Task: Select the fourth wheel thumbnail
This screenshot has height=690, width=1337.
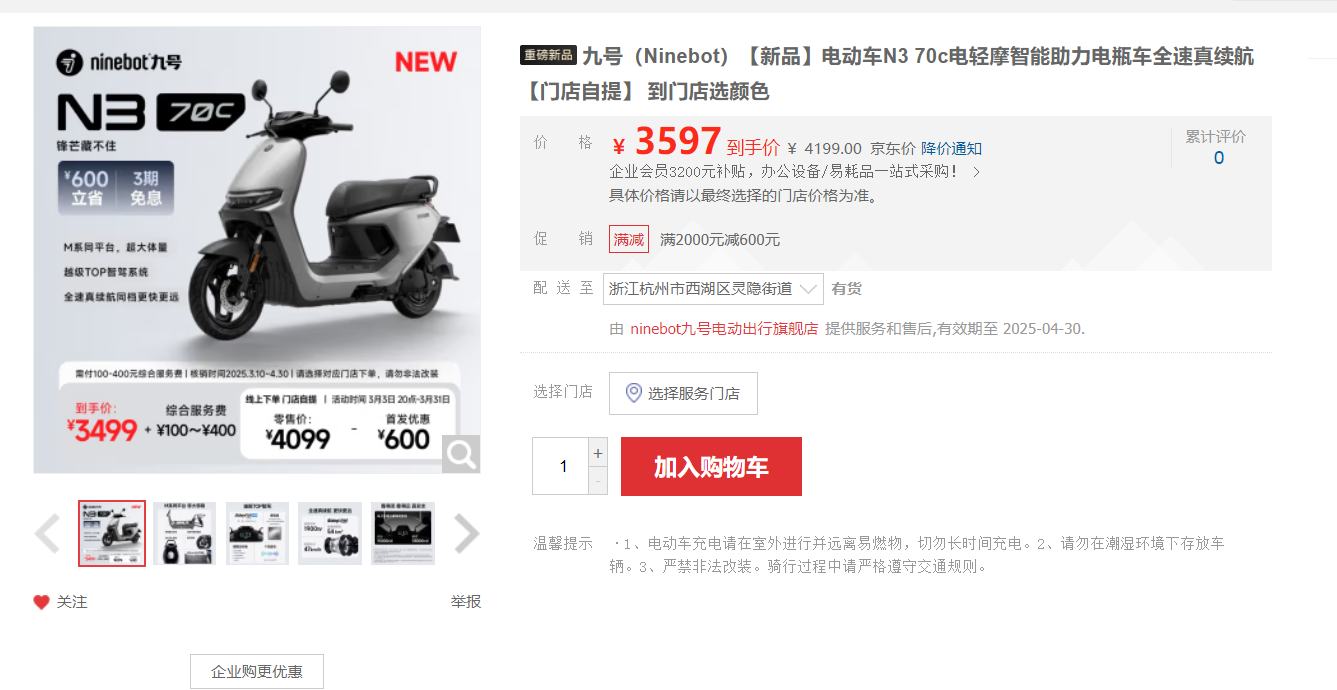Action: pyautogui.click(x=330, y=533)
